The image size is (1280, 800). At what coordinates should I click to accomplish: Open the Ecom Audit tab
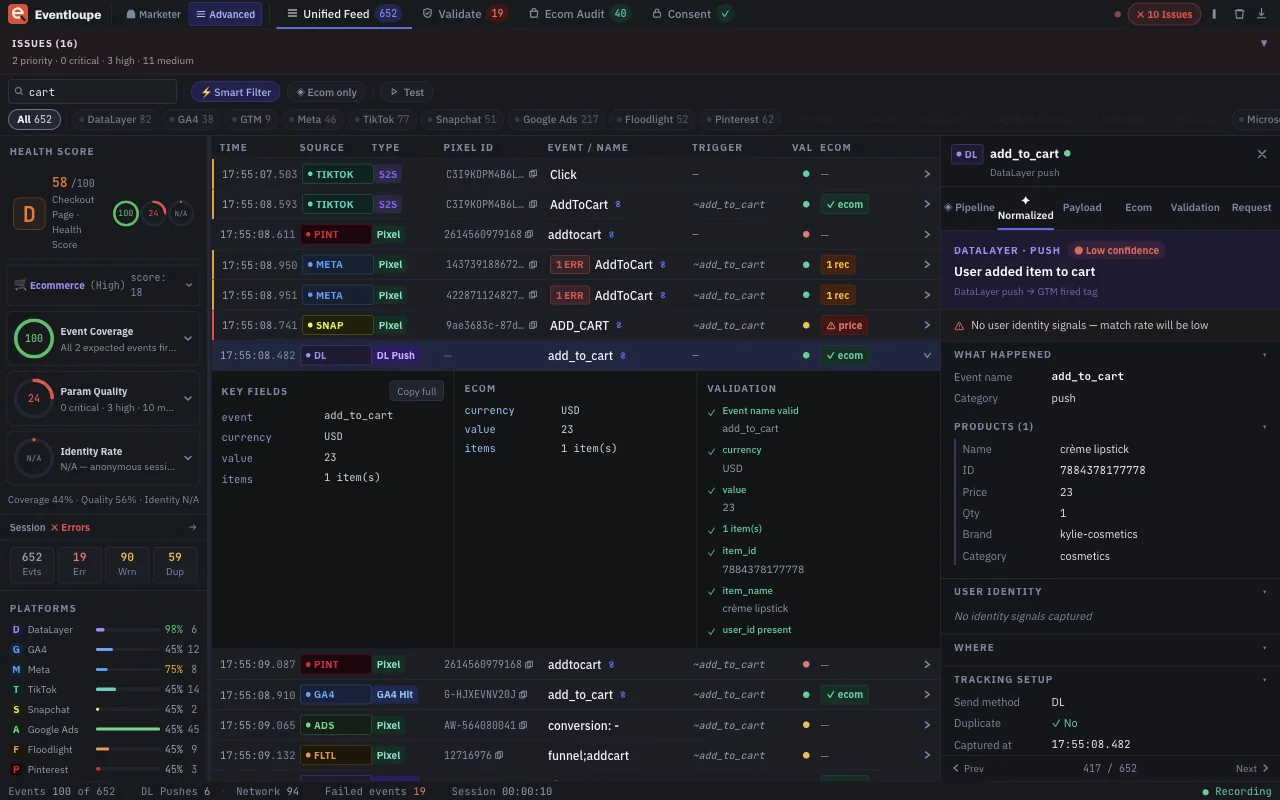click(580, 14)
